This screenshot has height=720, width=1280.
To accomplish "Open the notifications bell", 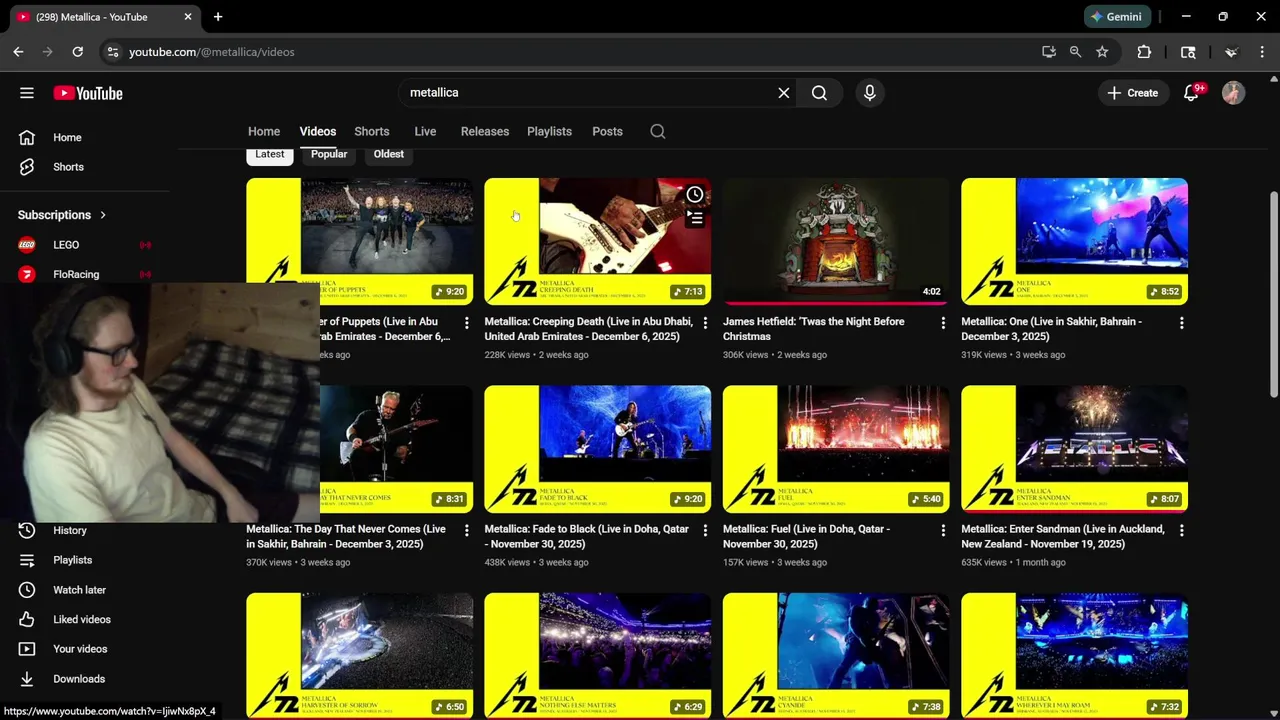I will (x=1192, y=93).
